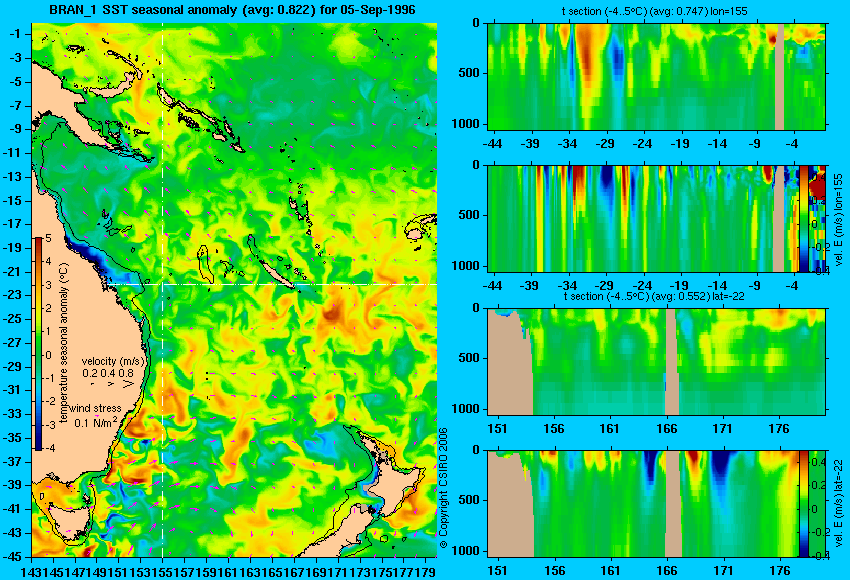Click the '171' tick under lat=-22 temperature section

tap(722, 428)
